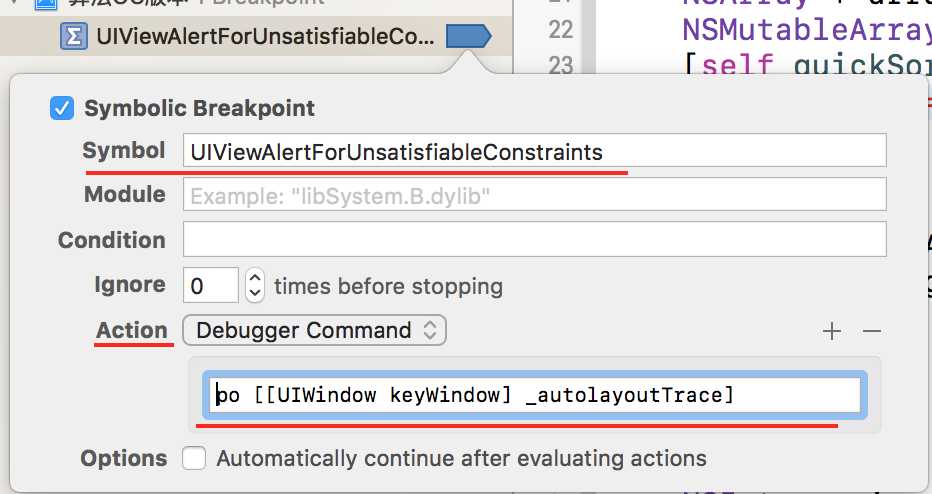Click the sigma symbolic breakpoint icon

point(74,36)
